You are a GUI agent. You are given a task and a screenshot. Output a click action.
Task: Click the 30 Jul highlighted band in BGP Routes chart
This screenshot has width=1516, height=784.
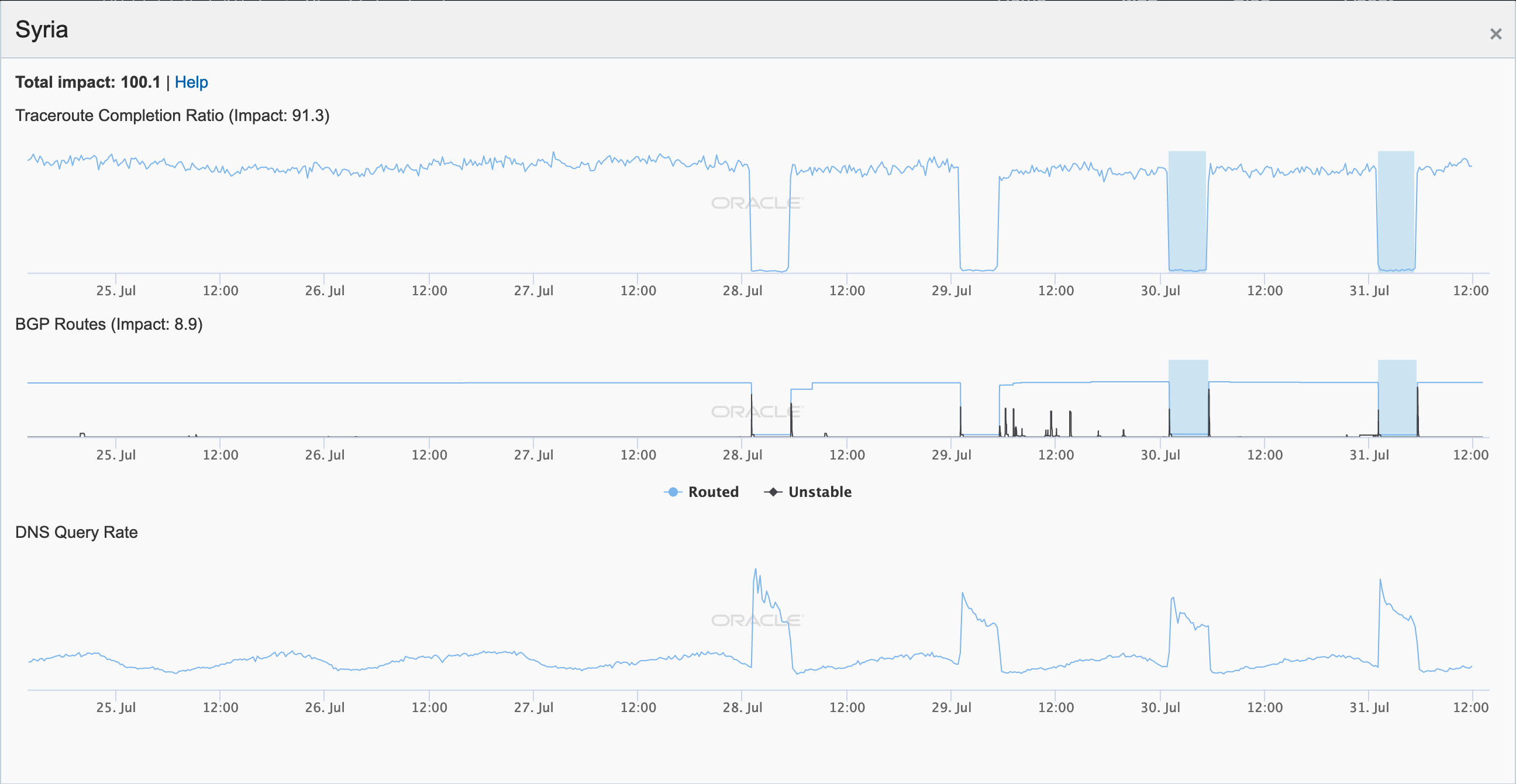point(1188,398)
